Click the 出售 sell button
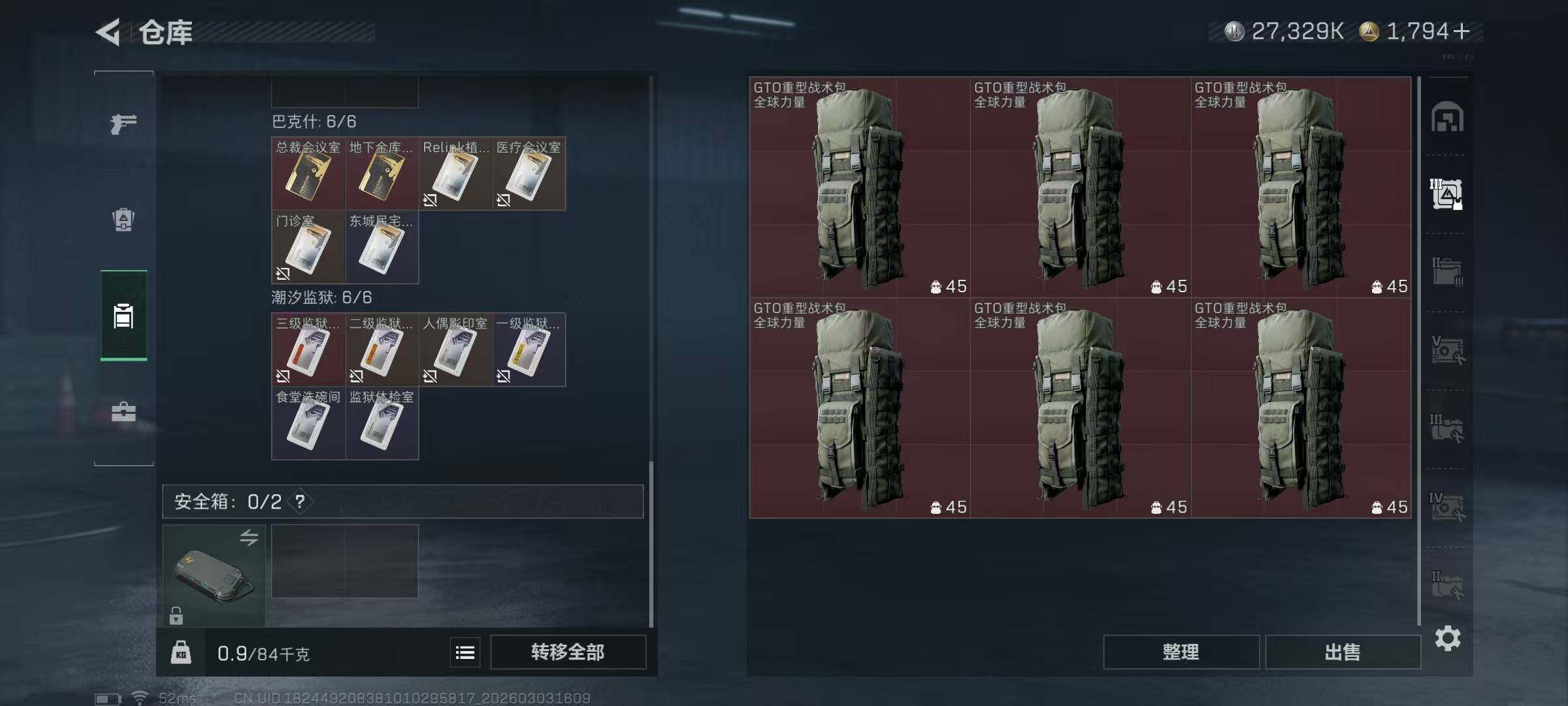This screenshot has height=706, width=1568. [x=1343, y=652]
